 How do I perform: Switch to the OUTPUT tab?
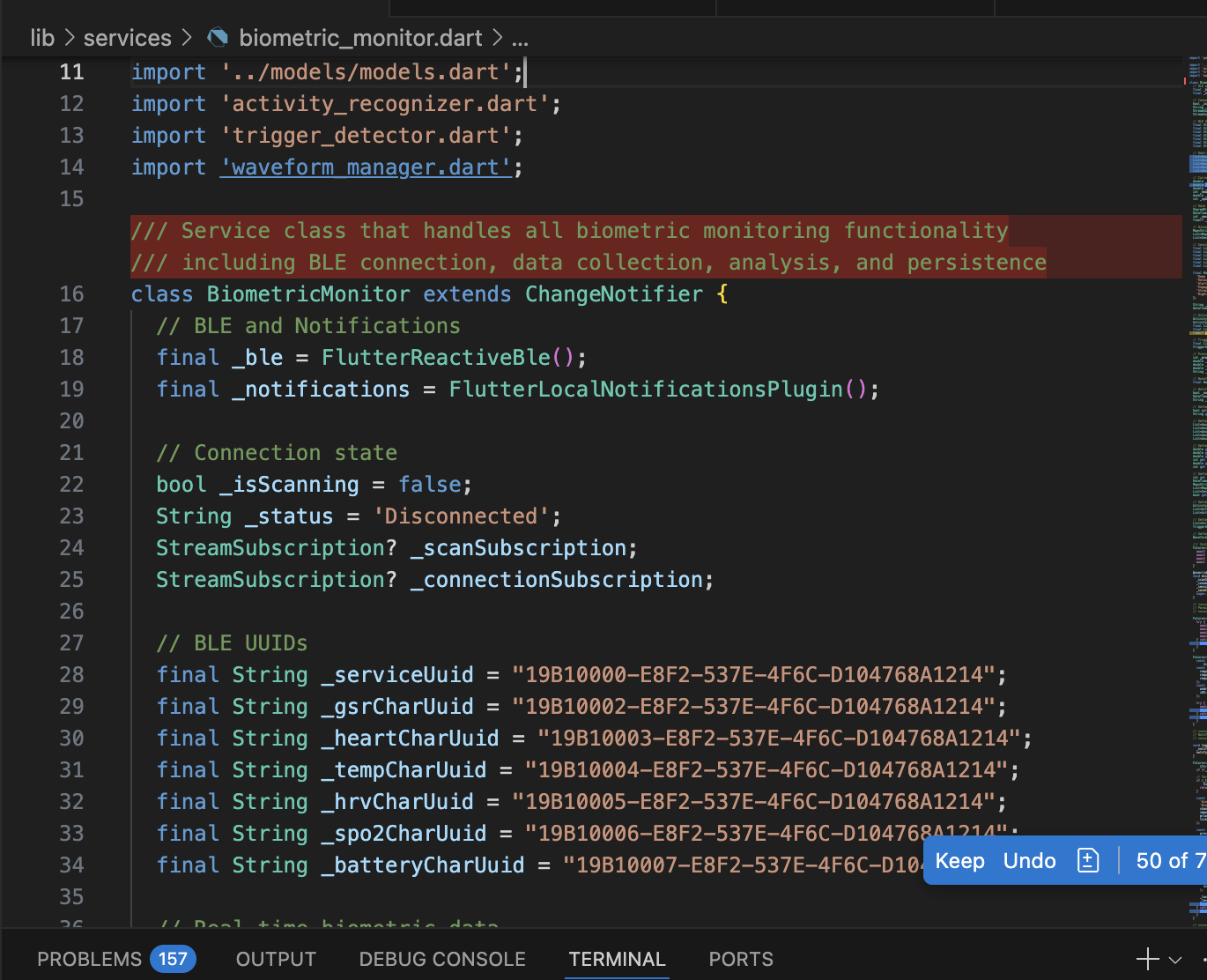275,959
